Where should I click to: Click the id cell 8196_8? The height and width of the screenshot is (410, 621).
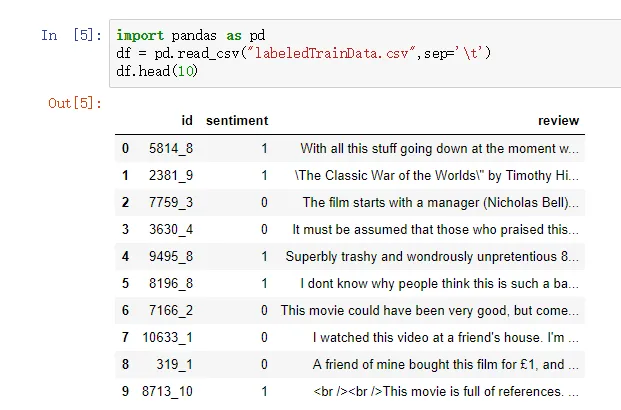pyautogui.click(x=171, y=283)
